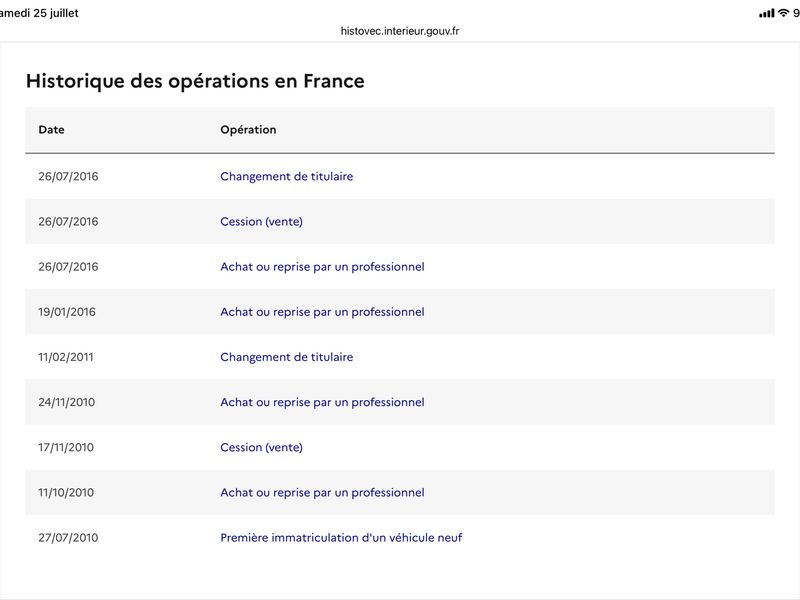Click the Historique des opérations en France heading
This screenshot has height=600, width=800.
coord(195,81)
